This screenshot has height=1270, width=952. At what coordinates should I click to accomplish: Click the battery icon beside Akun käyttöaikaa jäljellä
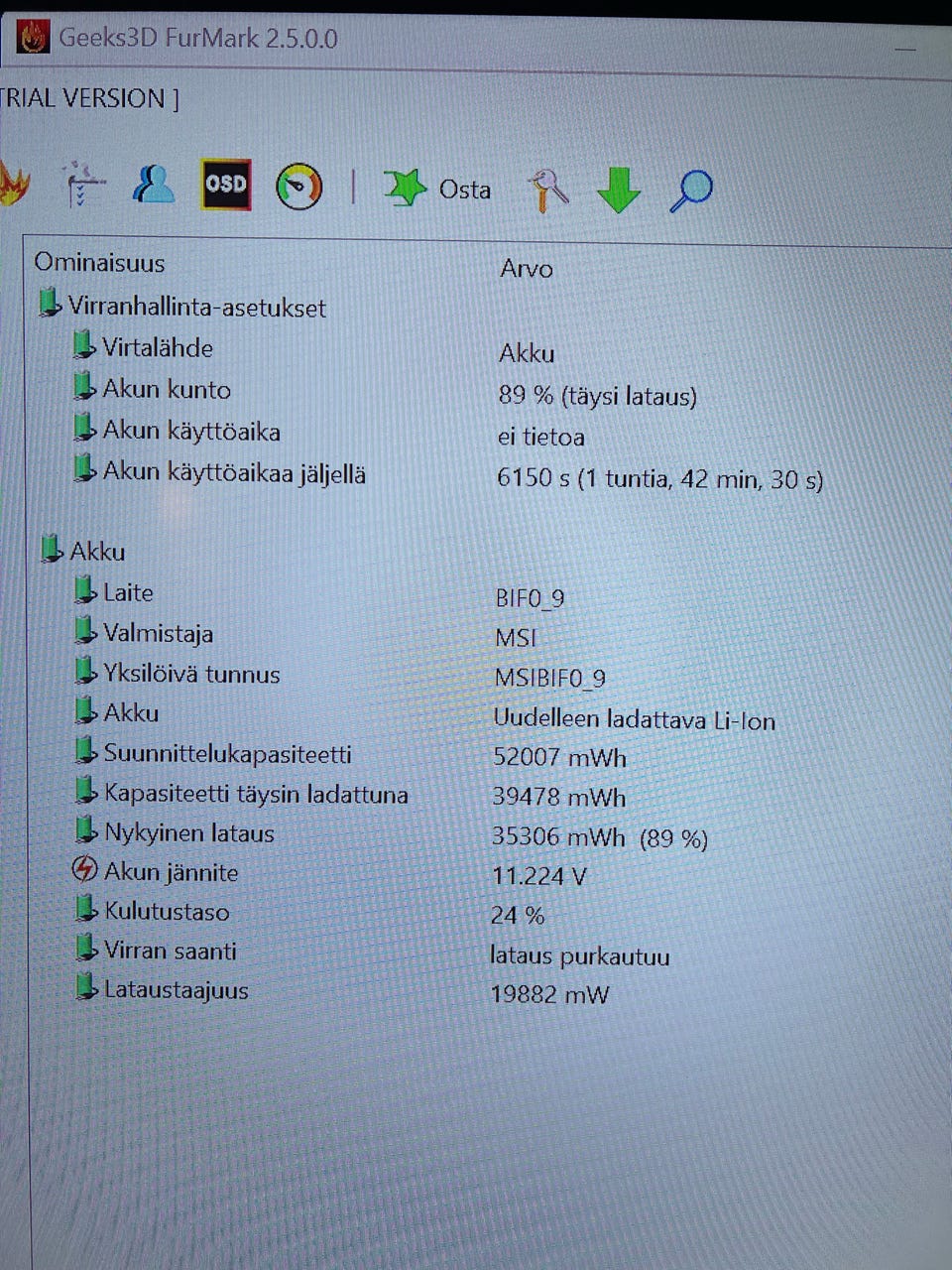pyautogui.click(x=85, y=468)
